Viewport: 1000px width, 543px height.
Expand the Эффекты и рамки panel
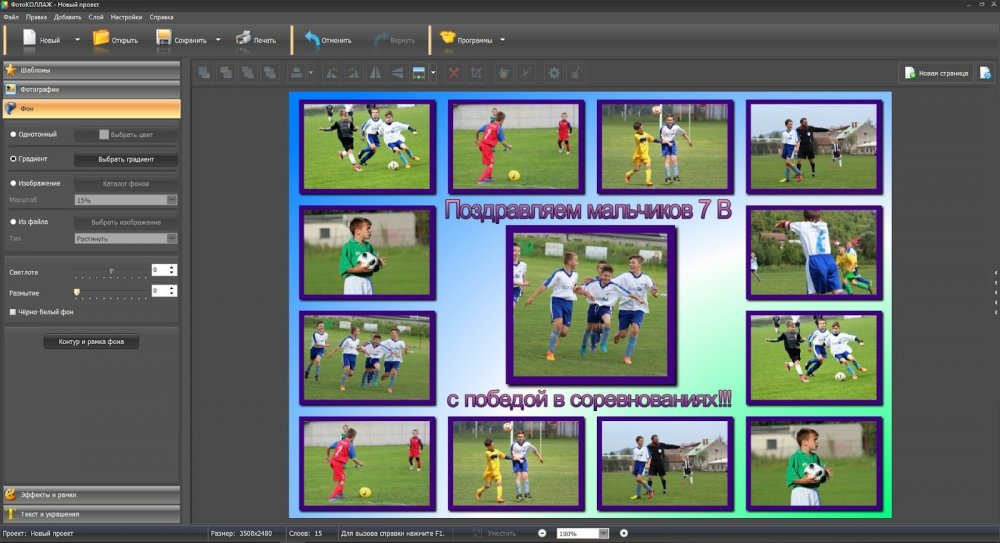click(x=90, y=494)
